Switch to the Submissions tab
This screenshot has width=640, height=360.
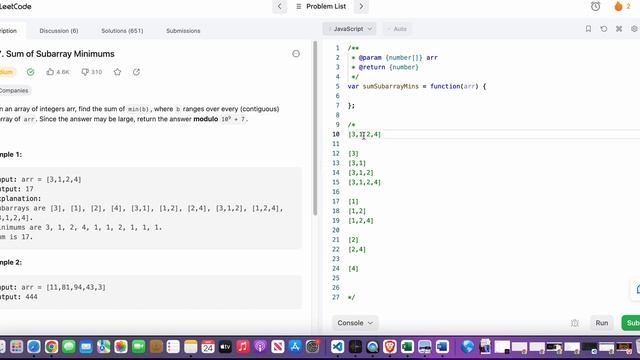pos(183,31)
